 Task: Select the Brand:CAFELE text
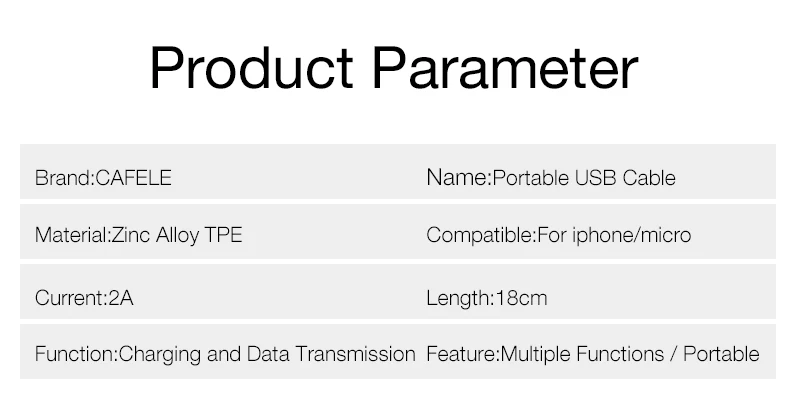(103, 178)
